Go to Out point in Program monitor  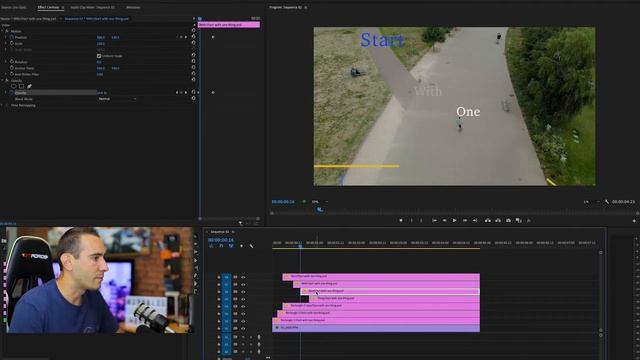(475, 220)
